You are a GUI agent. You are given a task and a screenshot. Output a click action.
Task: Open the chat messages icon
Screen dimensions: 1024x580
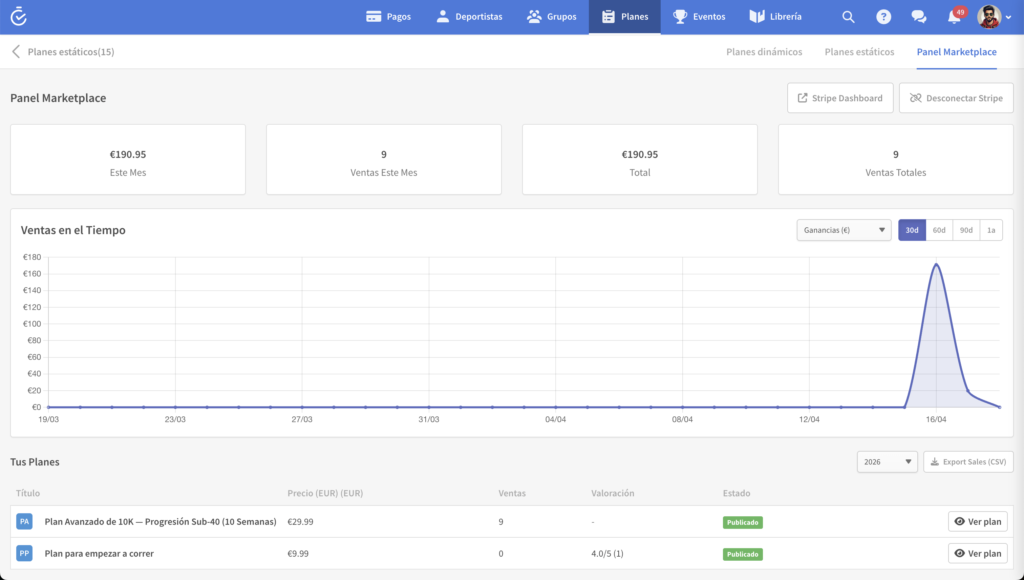(x=918, y=17)
